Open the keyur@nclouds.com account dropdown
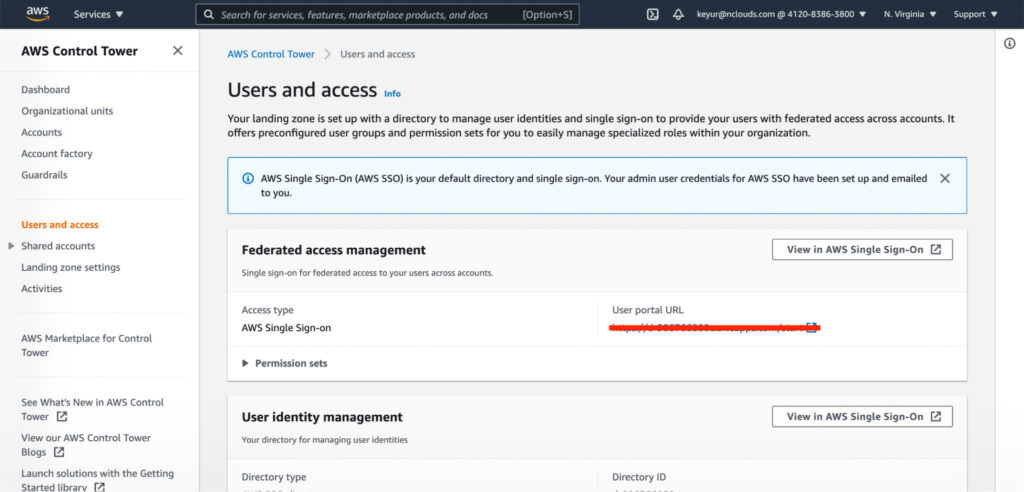Image resolution: width=1024 pixels, height=492 pixels. coord(782,14)
